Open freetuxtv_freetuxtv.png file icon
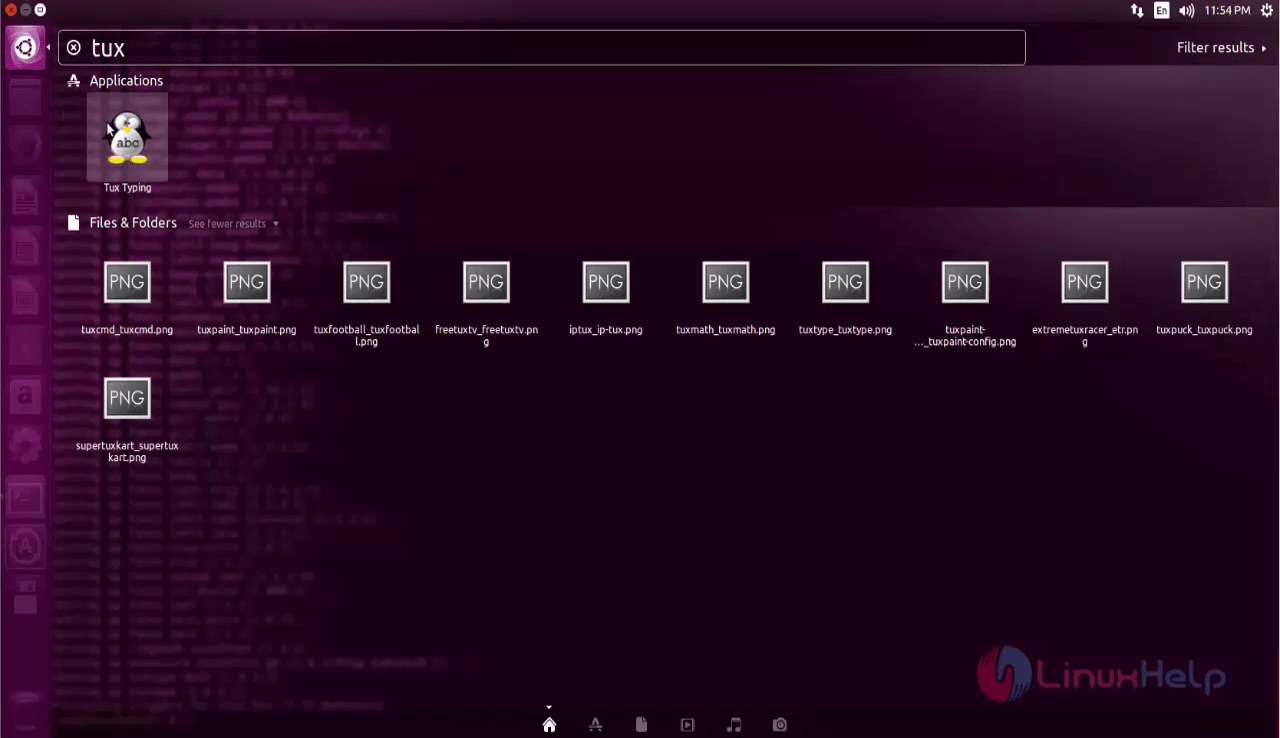 click(486, 282)
